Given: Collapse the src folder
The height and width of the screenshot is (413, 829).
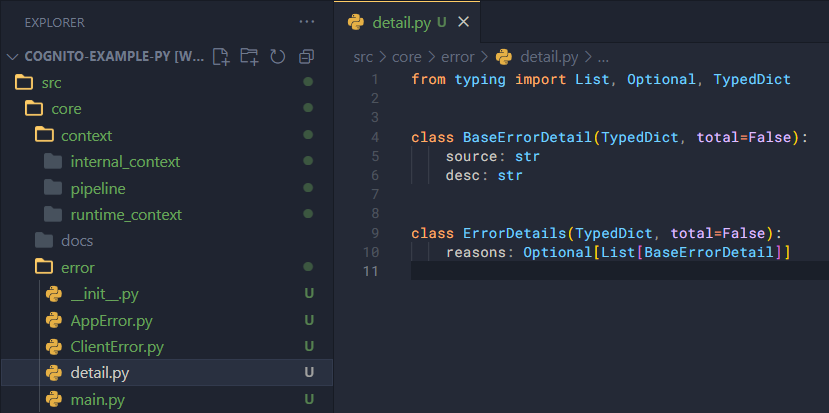Looking at the screenshot, I should tap(51, 82).
